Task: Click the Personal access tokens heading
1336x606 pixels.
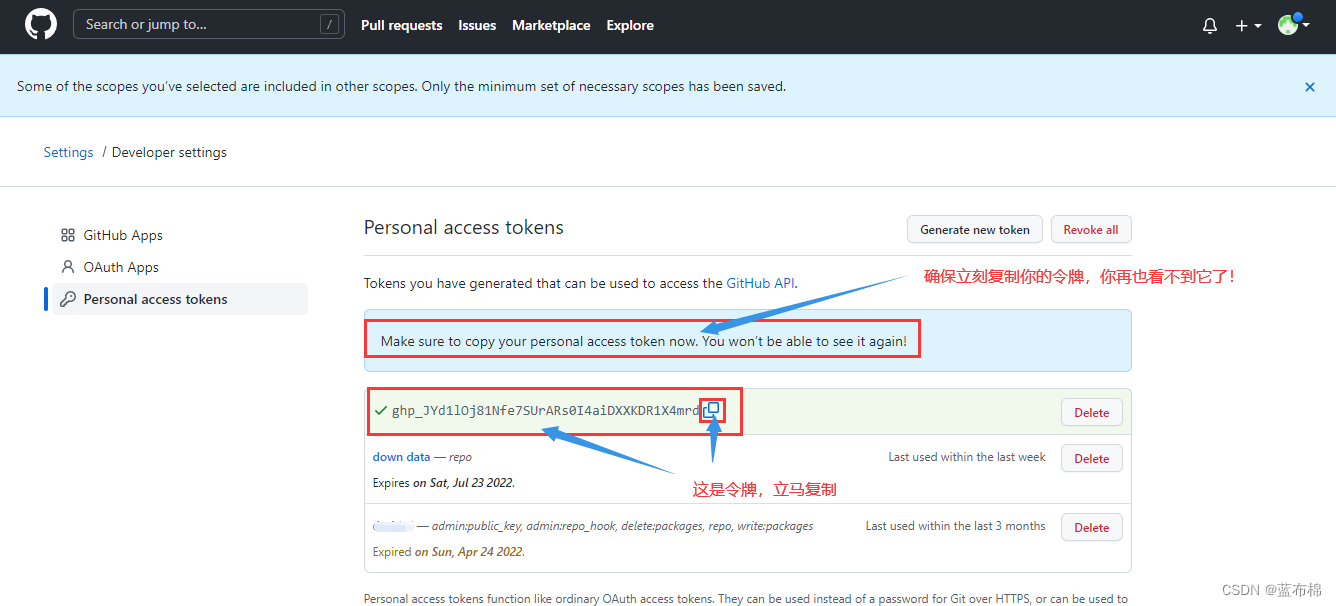Action: (464, 227)
